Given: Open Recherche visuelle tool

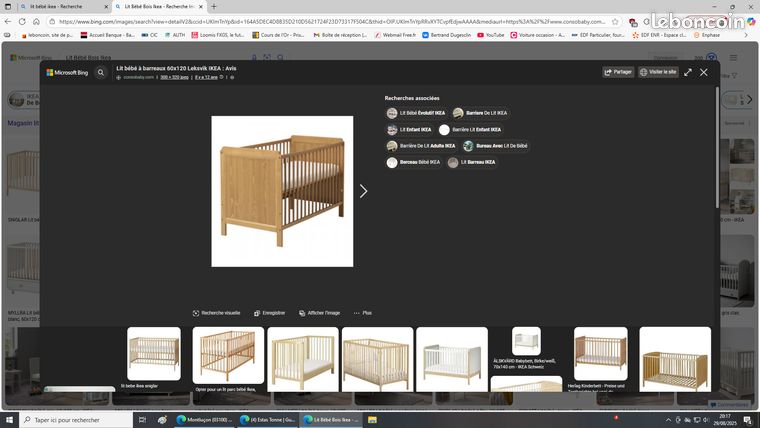Looking at the screenshot, I should pos(216,313).
